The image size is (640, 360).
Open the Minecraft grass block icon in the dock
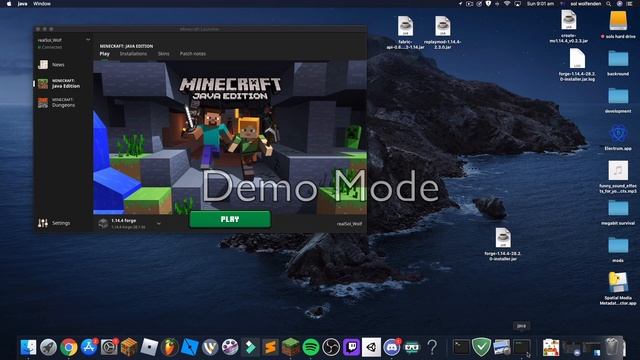pos(291,347)
